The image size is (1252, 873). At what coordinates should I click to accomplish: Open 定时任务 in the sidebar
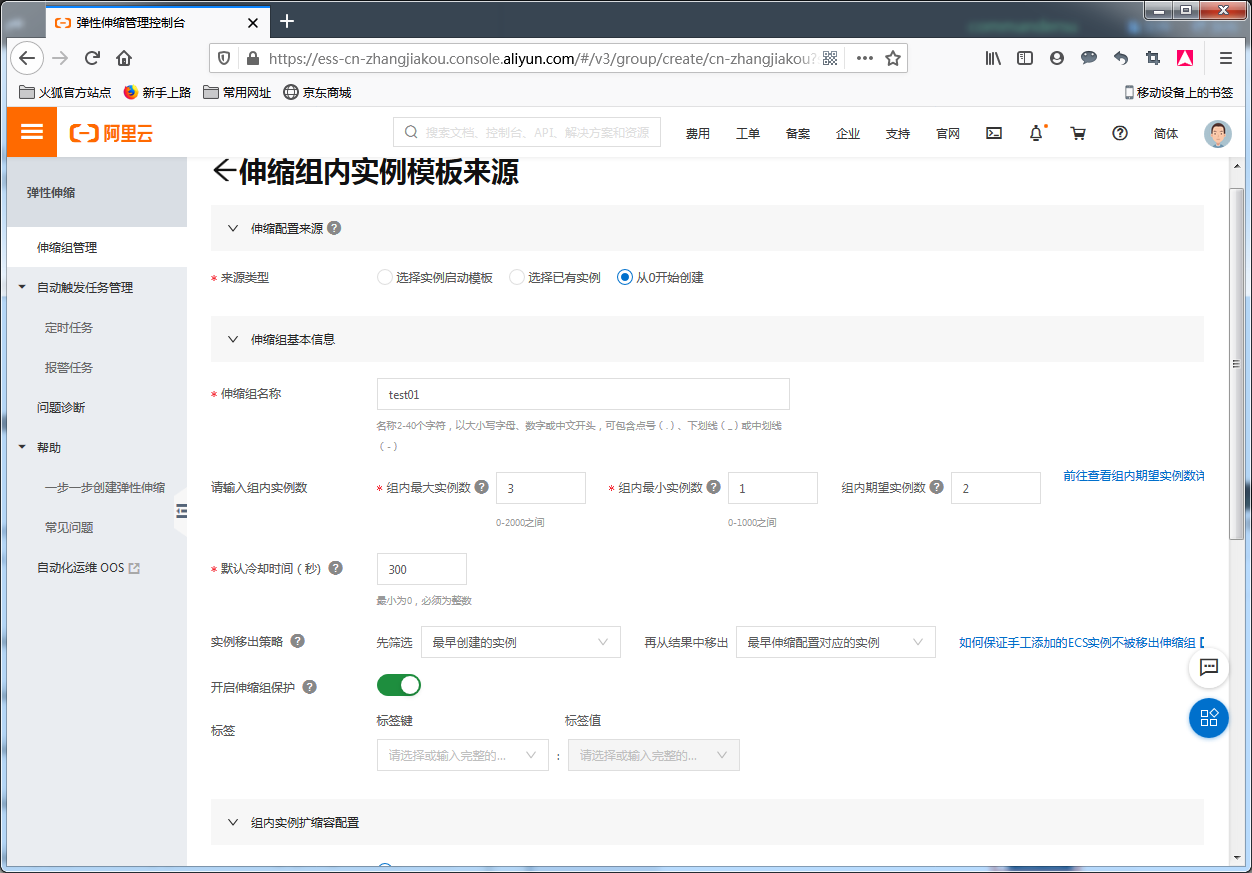click(69, 327)
